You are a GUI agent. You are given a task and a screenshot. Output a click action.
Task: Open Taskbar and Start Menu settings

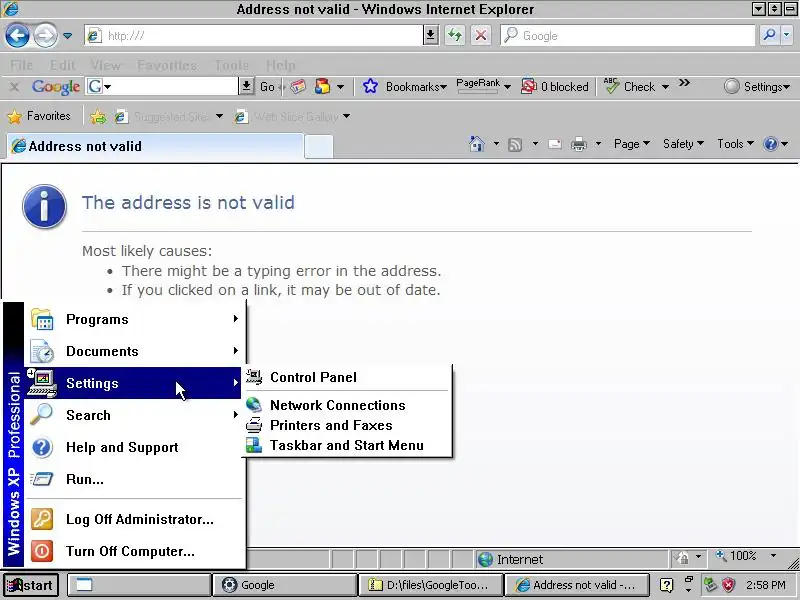point(346,445)
